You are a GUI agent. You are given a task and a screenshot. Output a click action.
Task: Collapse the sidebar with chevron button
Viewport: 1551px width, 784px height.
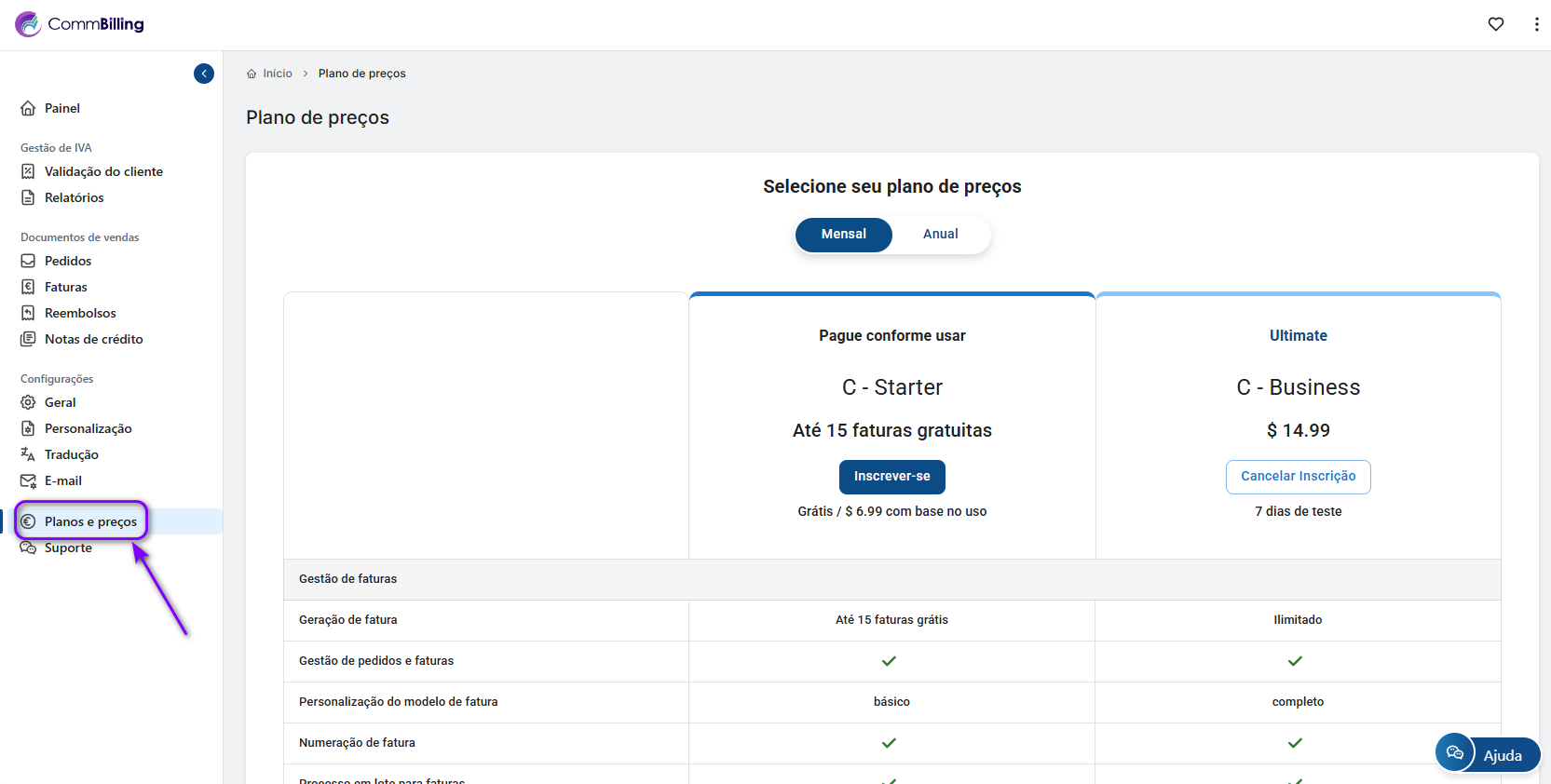click(204, 74)
